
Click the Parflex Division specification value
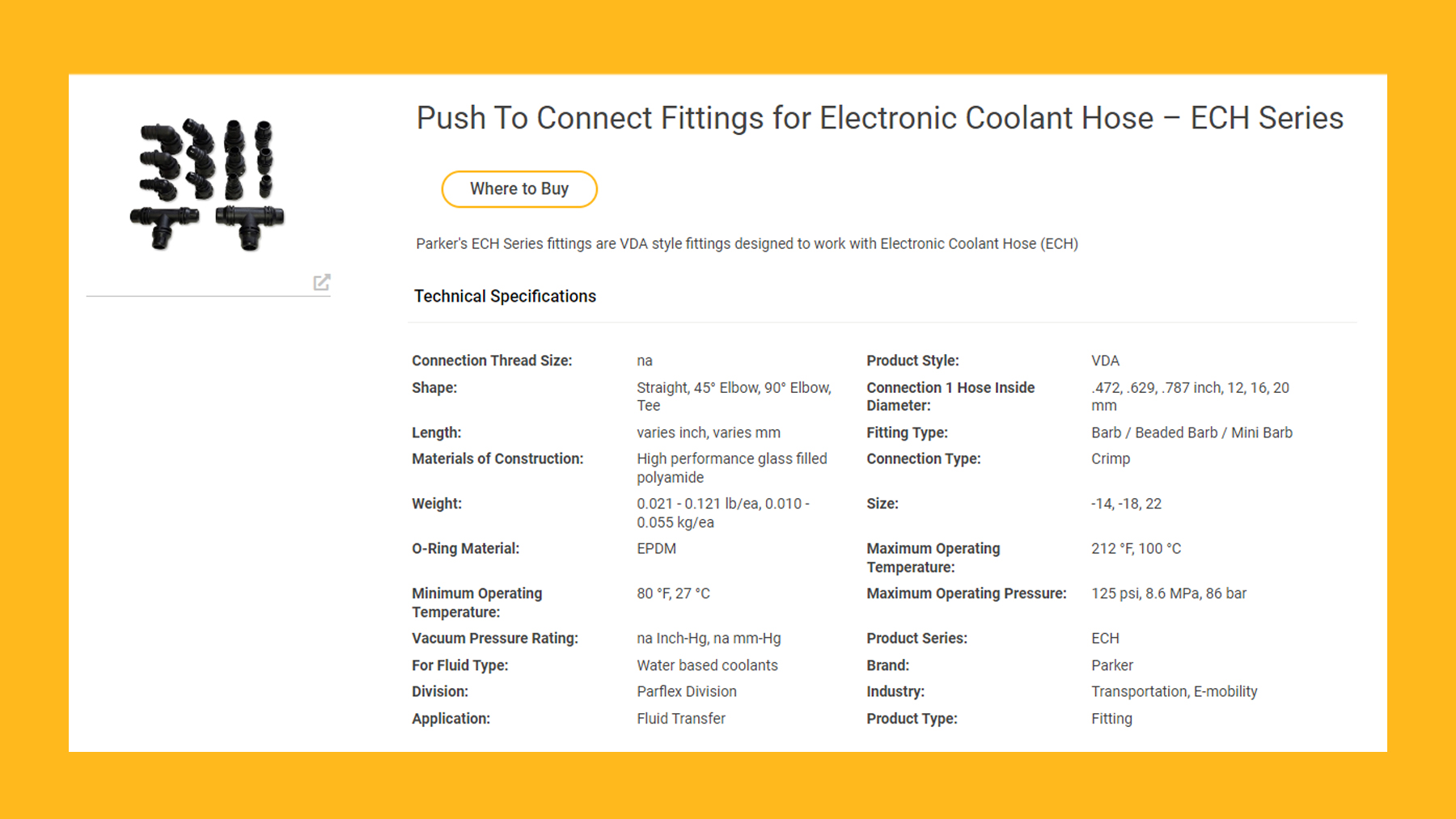[686, 691]
